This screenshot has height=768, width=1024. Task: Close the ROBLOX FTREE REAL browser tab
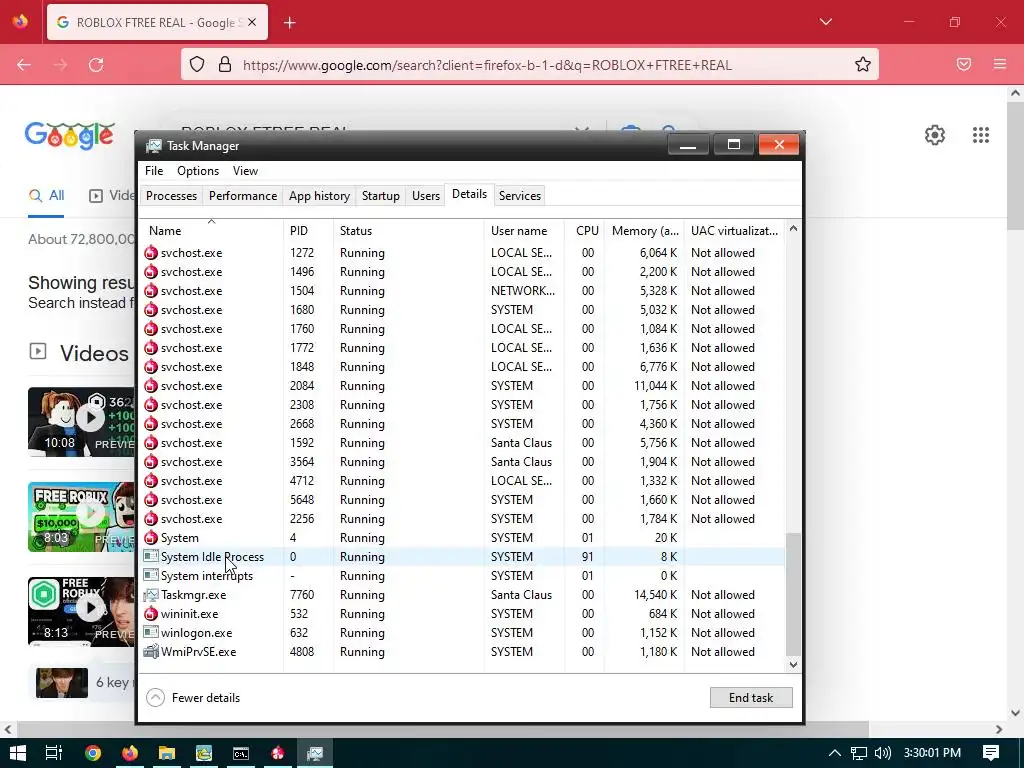pos(252,22)
